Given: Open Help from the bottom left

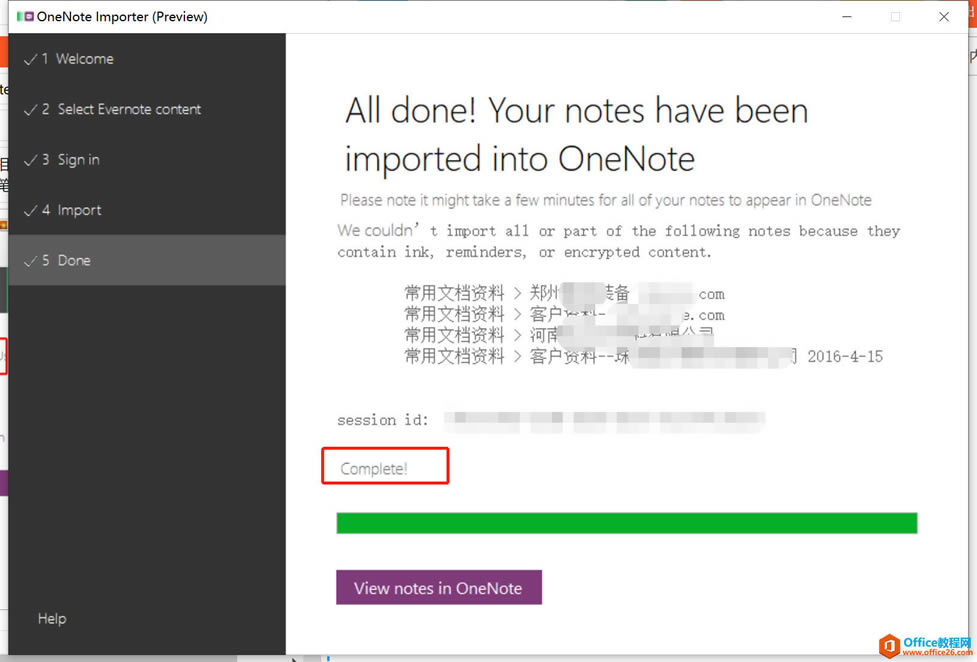Looking at the screenshot, I should 51,618.
